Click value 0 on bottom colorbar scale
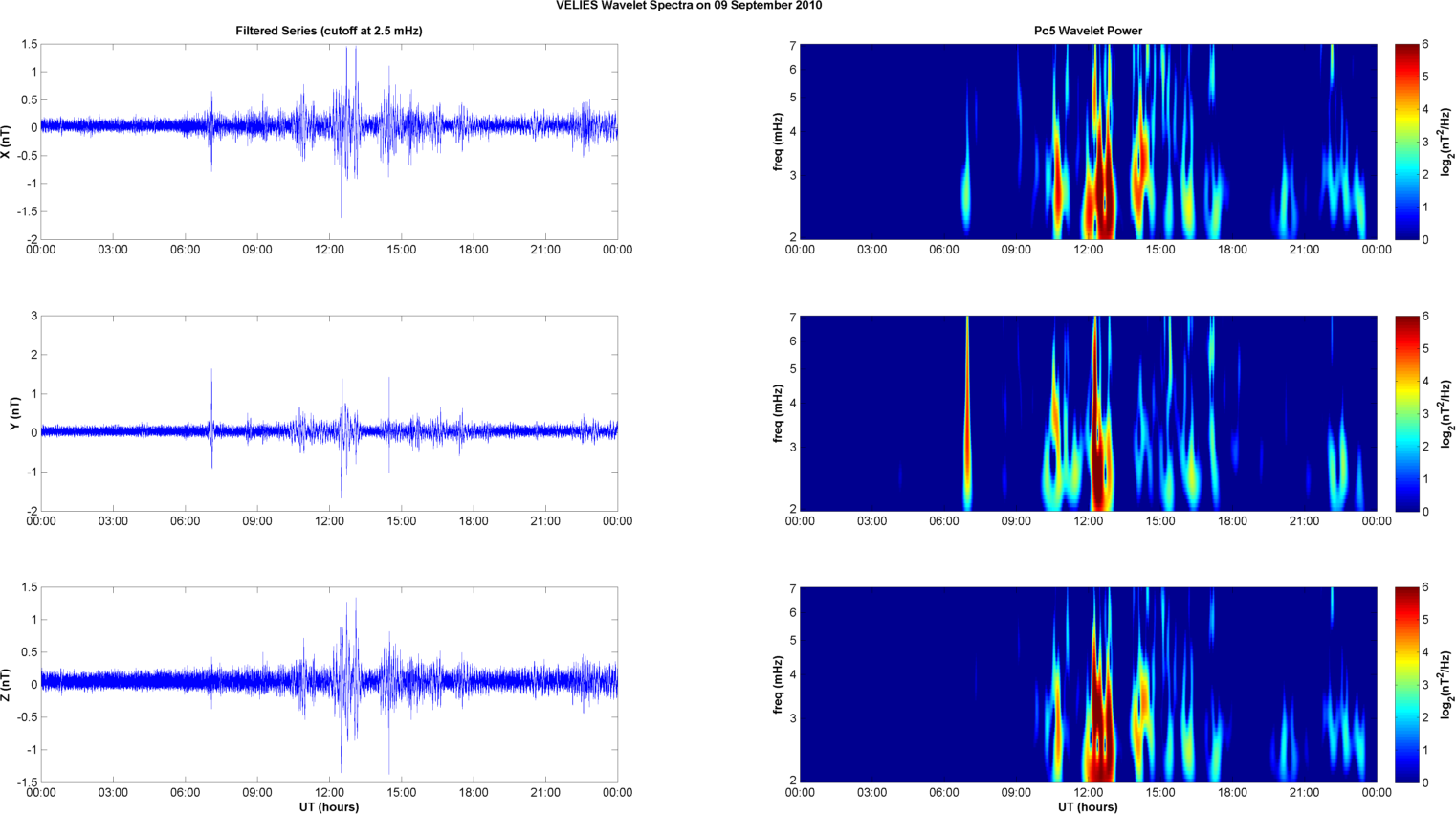Viewport: 1456px width, 814px height. pyautogui.click(x=1425, y=782)
